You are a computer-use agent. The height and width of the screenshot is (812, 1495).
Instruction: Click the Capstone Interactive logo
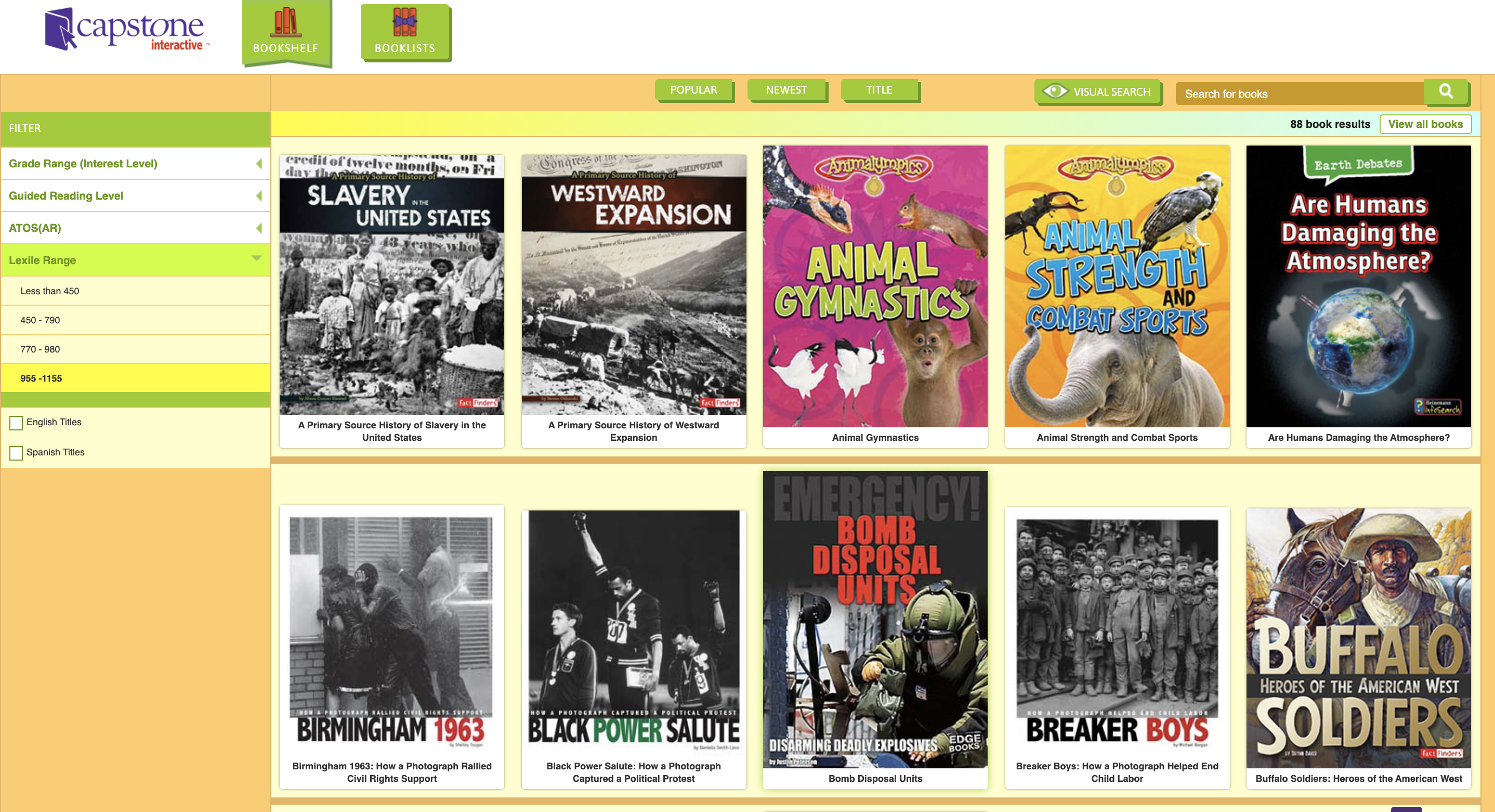(x=127, y=29)
